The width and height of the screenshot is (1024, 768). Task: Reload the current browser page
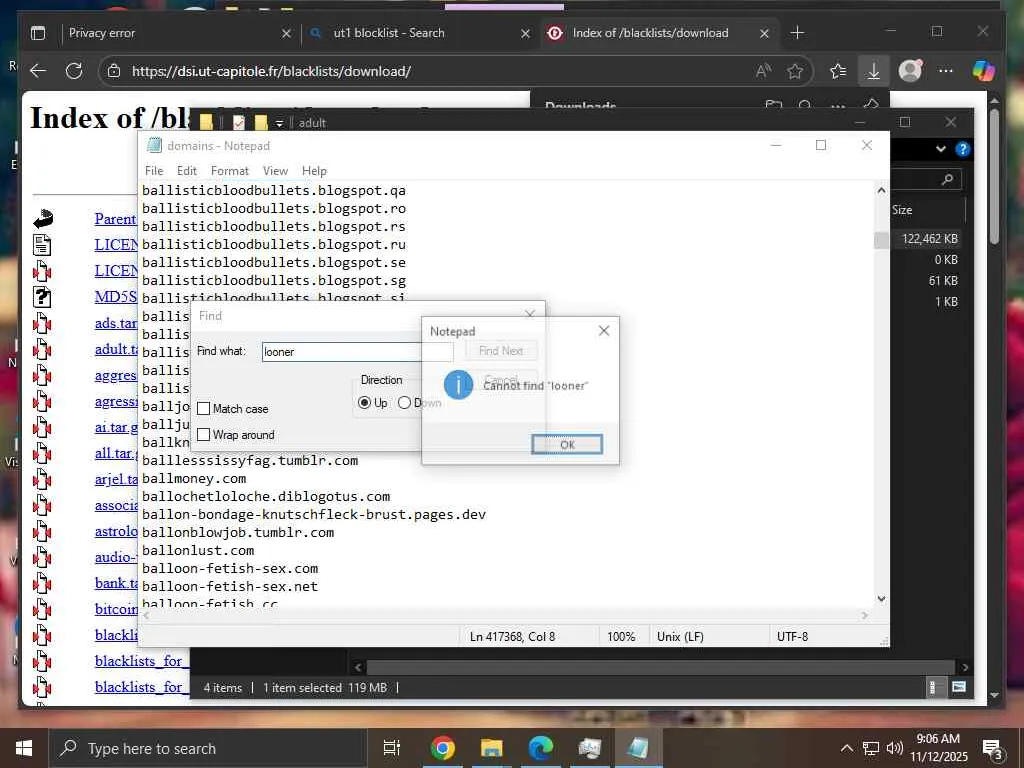tap(74, 71)
